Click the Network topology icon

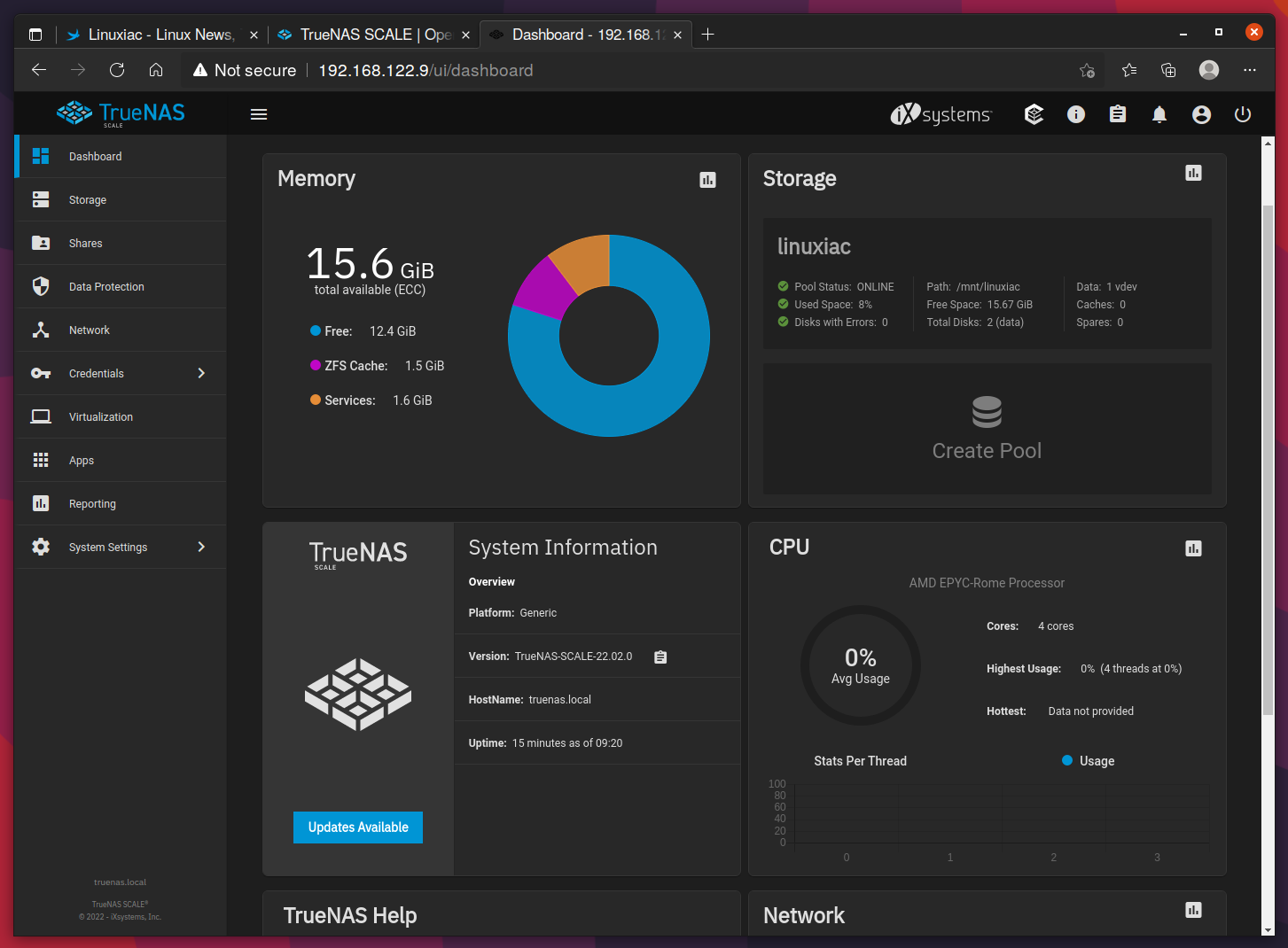pyautogui.click(x=41, y=330)
